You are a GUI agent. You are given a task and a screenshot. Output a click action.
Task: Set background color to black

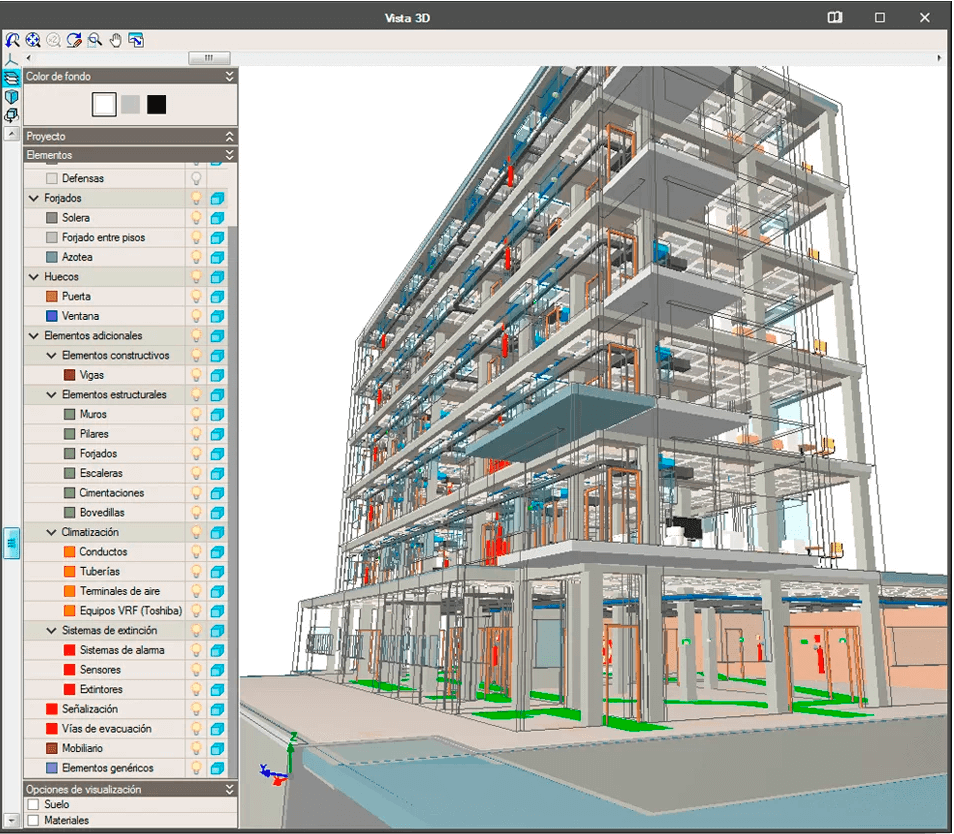click(x=156, y=104)
